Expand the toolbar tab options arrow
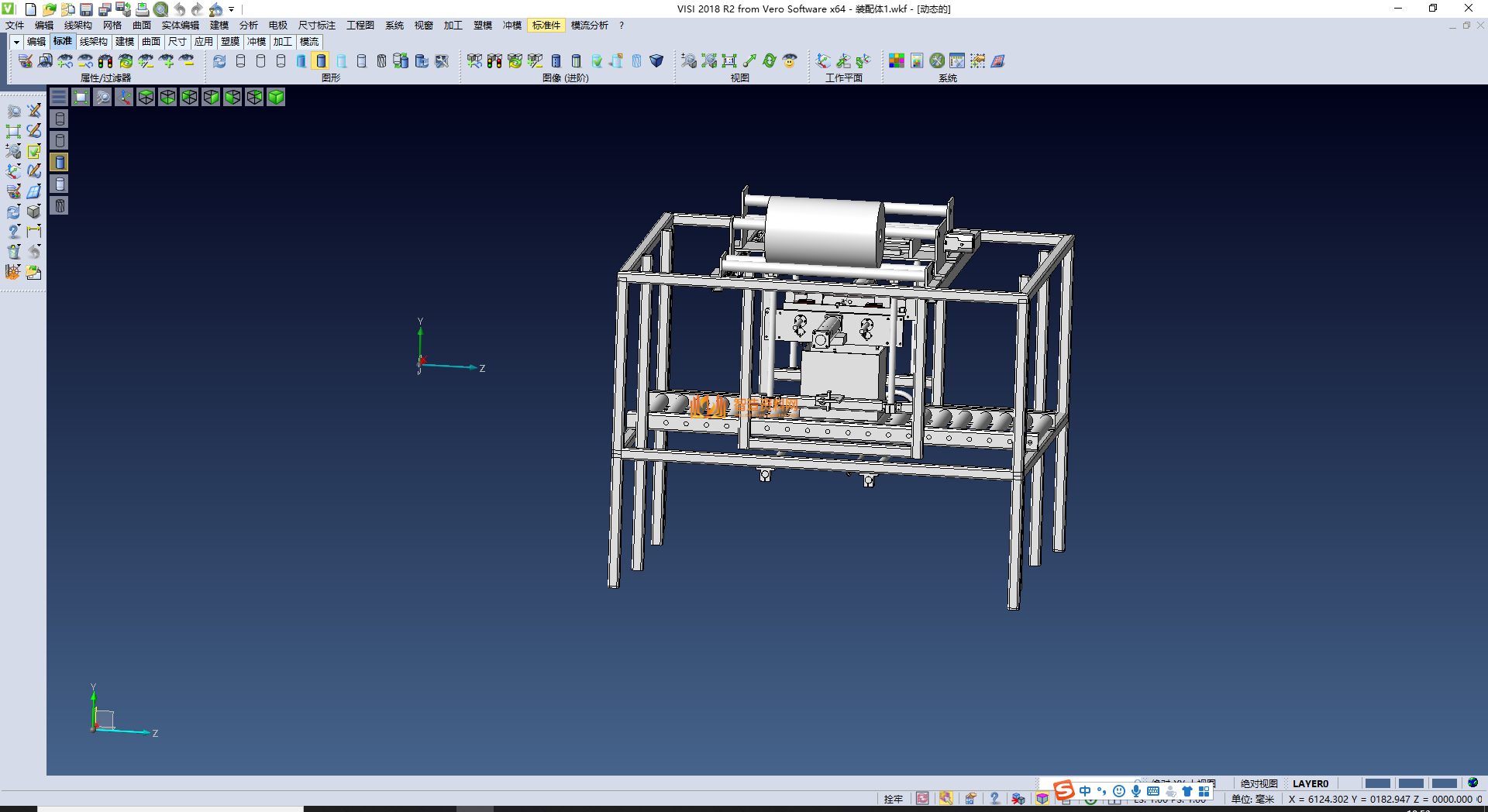Viewport: 1488px width, 812px height. click(x=16, y=42)
